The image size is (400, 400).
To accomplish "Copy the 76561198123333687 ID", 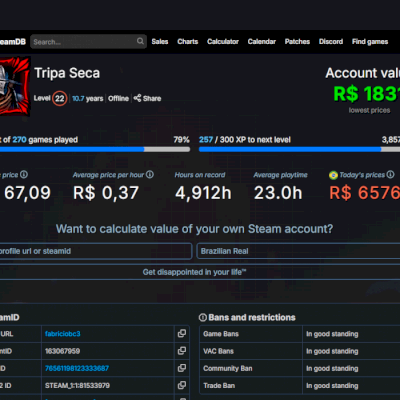I will [182, 368].
